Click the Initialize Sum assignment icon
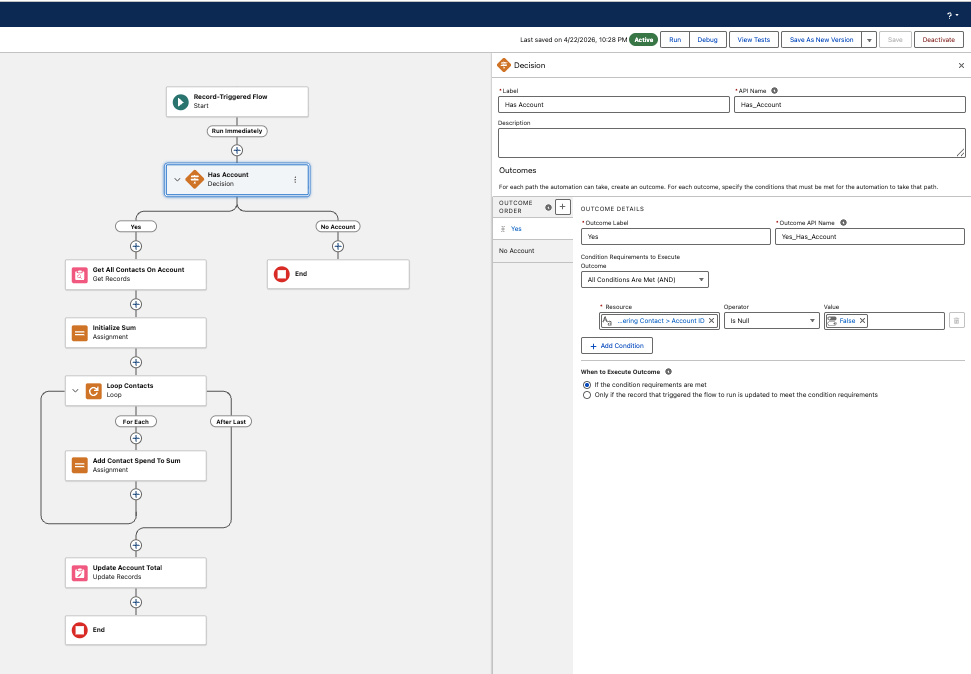This screenshot has width=971, height=674. [x=80, y=333]
